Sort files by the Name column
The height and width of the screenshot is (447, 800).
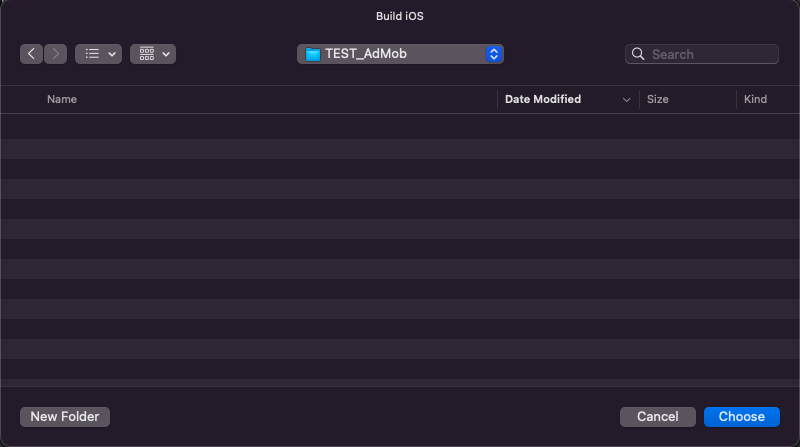coord(62,100)
